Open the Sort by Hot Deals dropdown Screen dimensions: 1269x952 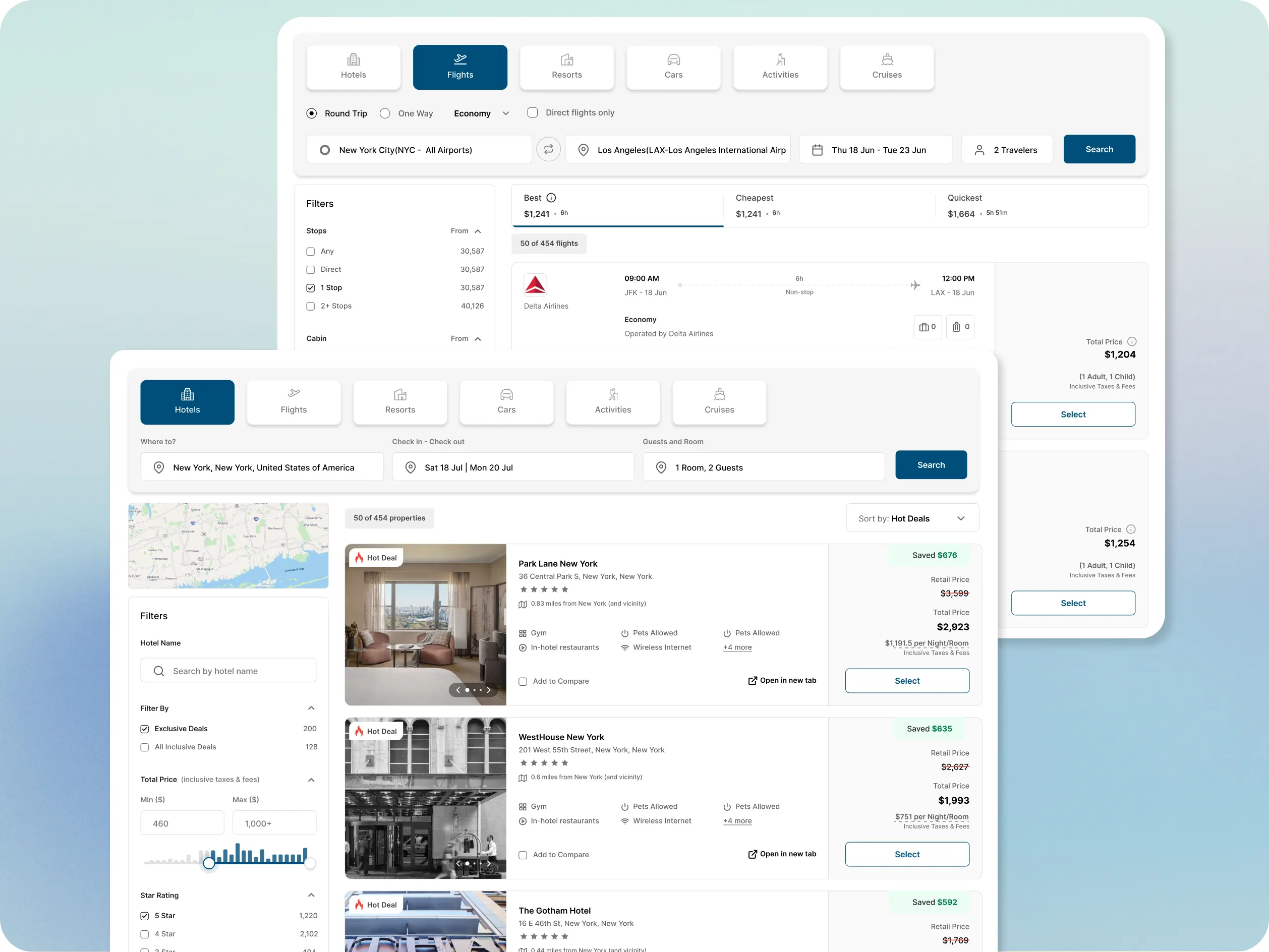coord(912,518)
